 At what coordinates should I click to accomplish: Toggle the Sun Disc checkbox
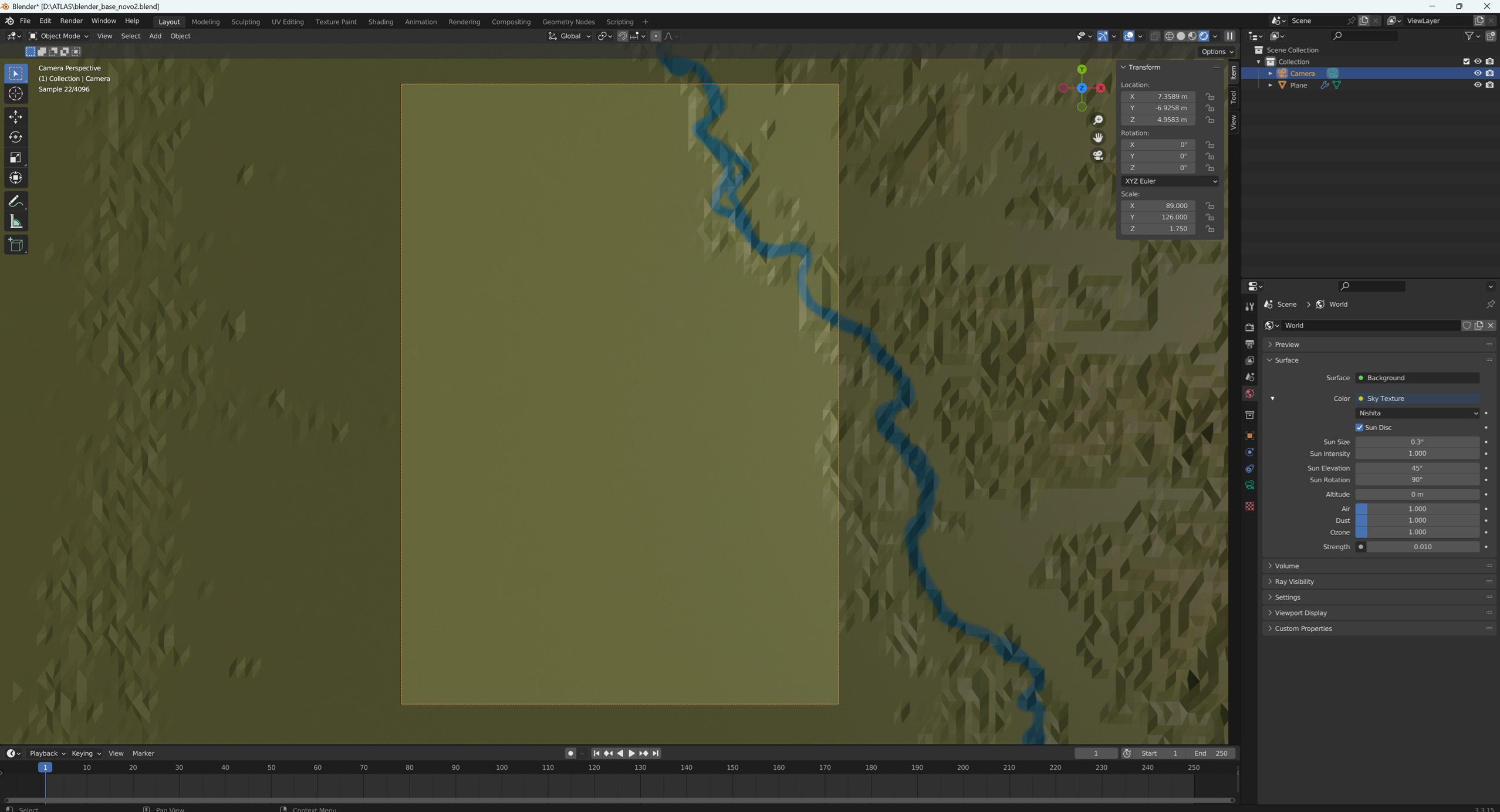click(x=1359, y=428)
